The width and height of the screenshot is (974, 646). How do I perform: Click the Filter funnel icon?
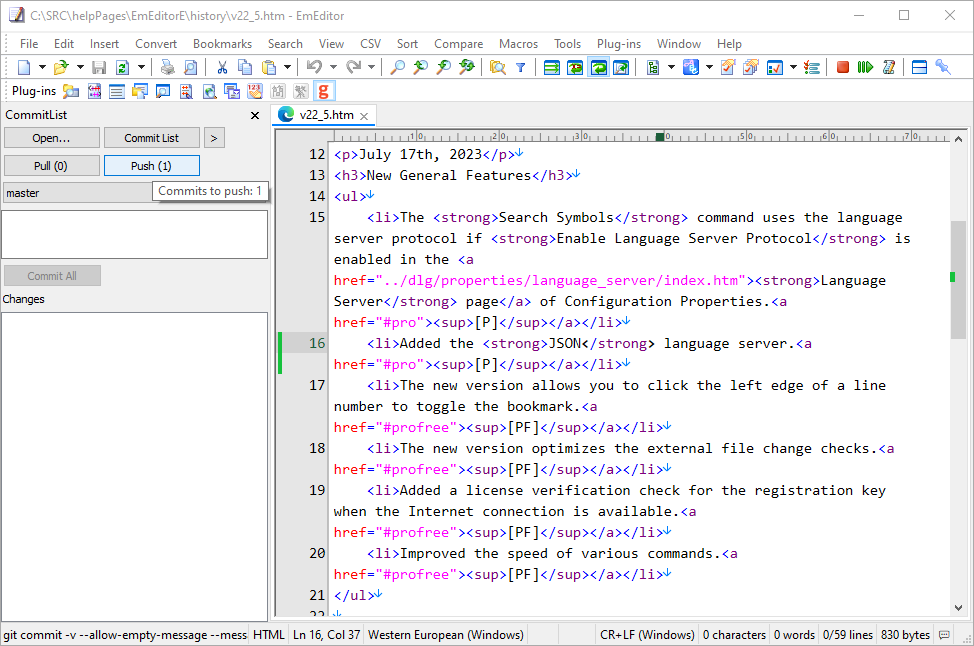(x=521, y=67)
